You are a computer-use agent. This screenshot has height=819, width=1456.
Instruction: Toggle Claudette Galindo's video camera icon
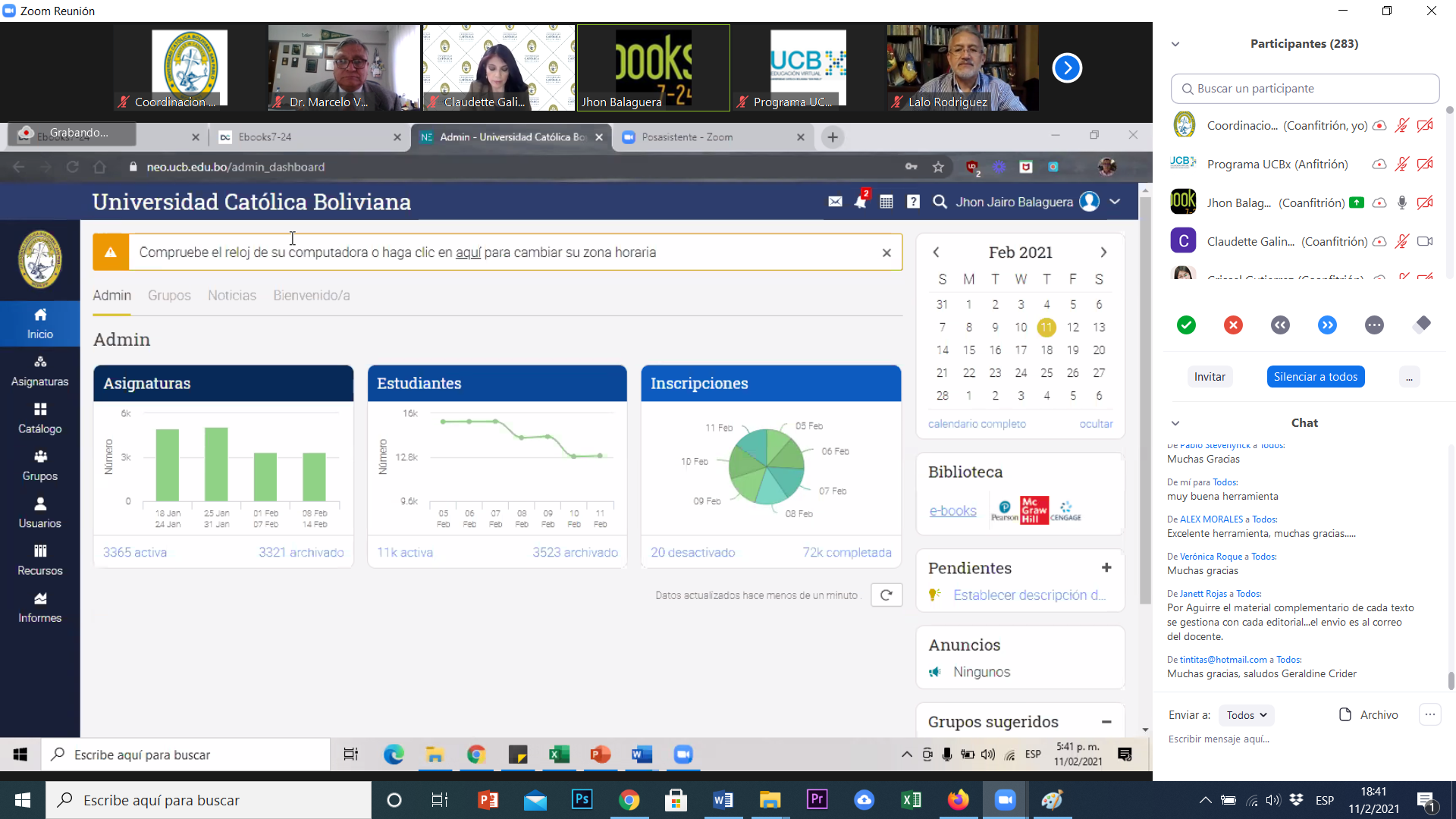(x=1425, y=241)
